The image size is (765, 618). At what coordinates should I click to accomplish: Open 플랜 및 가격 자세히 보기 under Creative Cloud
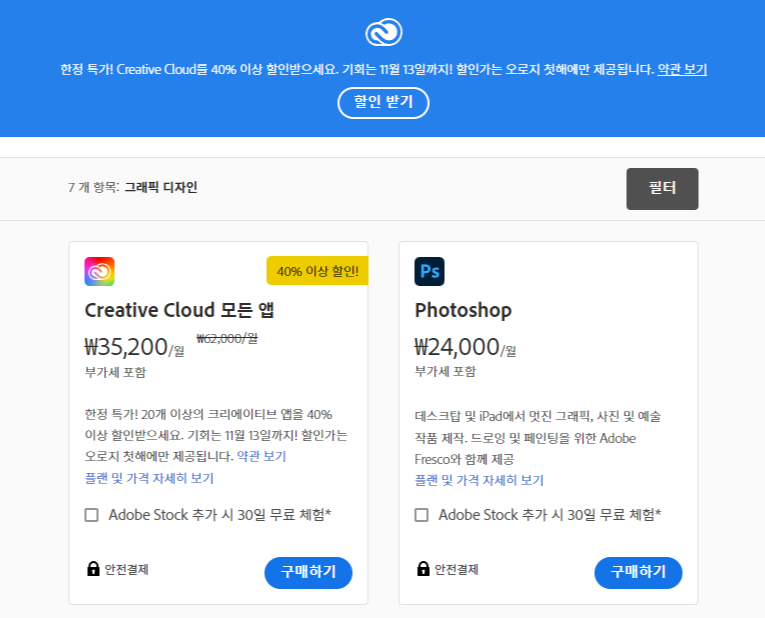pyautogui.click(x=149, y=478)
